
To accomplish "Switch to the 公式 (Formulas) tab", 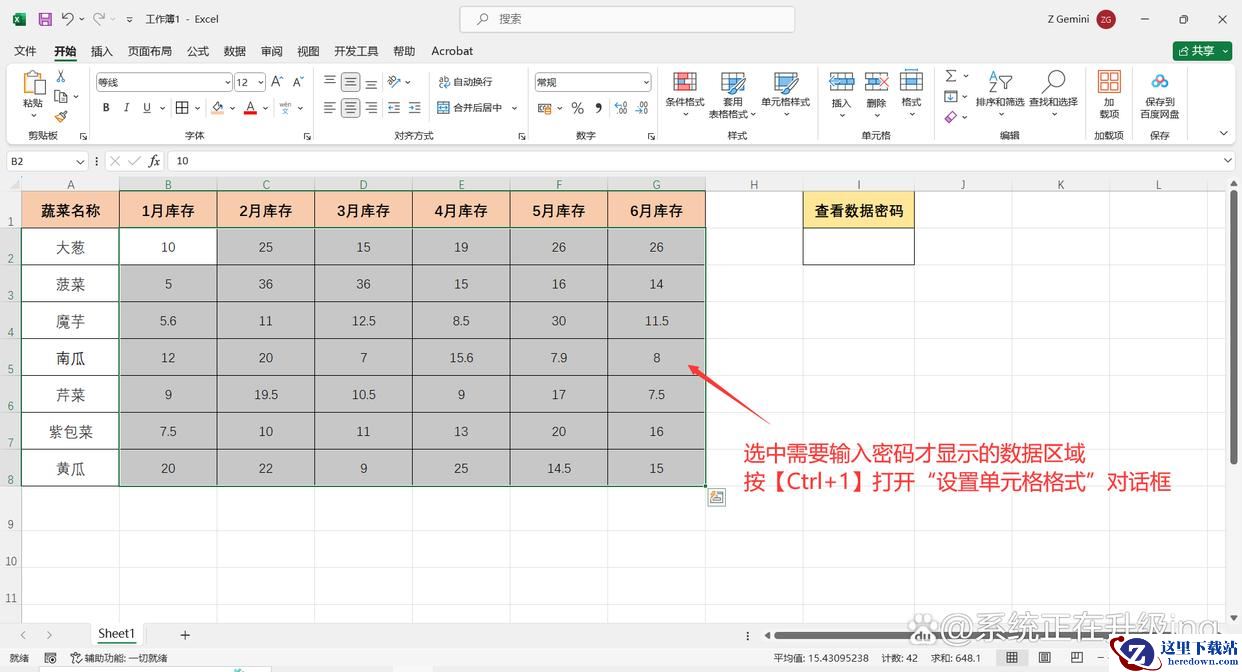I will pos(198,51).
